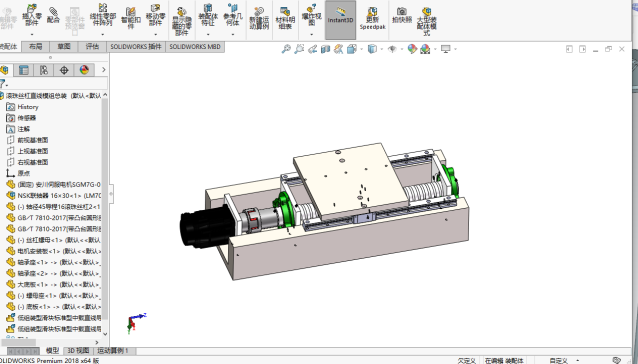Open dropdown under Assembly Features button
638x364 pixels.
point(208,35)
